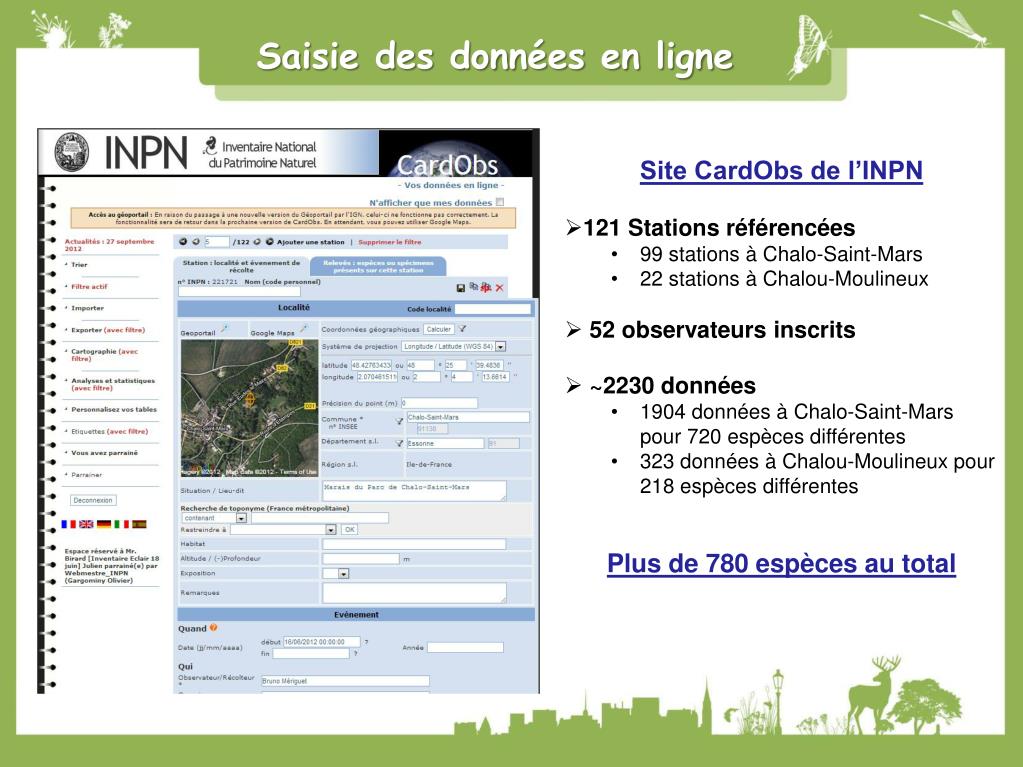Click the Code localité input field

click(x=493, y=308)
